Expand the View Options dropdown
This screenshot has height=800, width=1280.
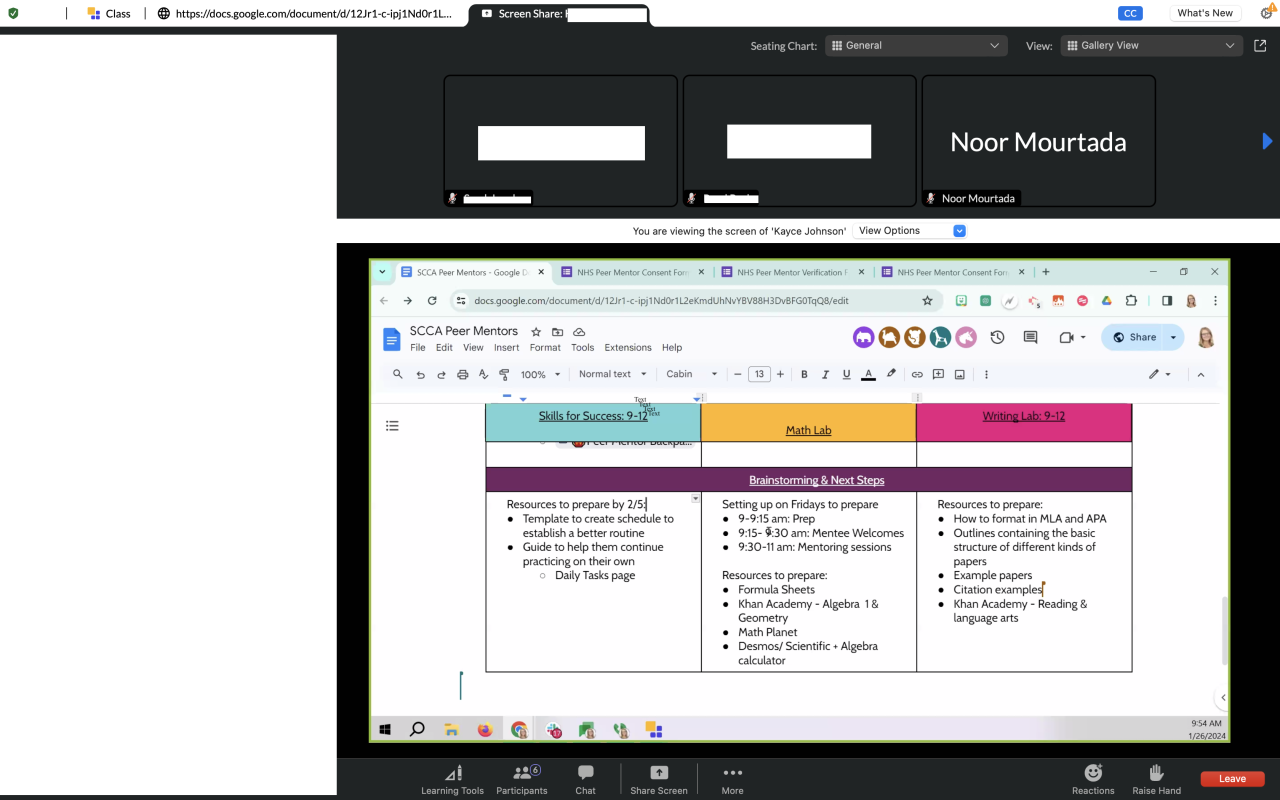pyautogui.click(x=909, y=231)
